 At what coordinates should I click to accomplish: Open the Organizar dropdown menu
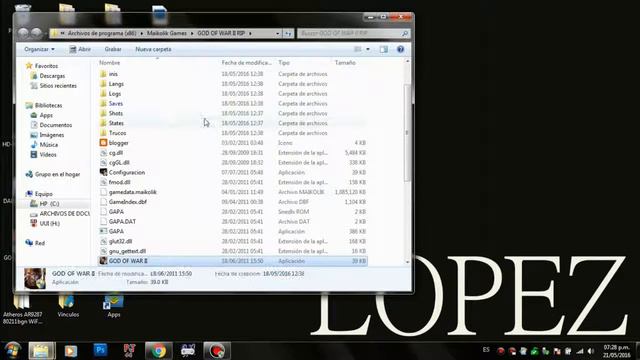coord(39,49)
